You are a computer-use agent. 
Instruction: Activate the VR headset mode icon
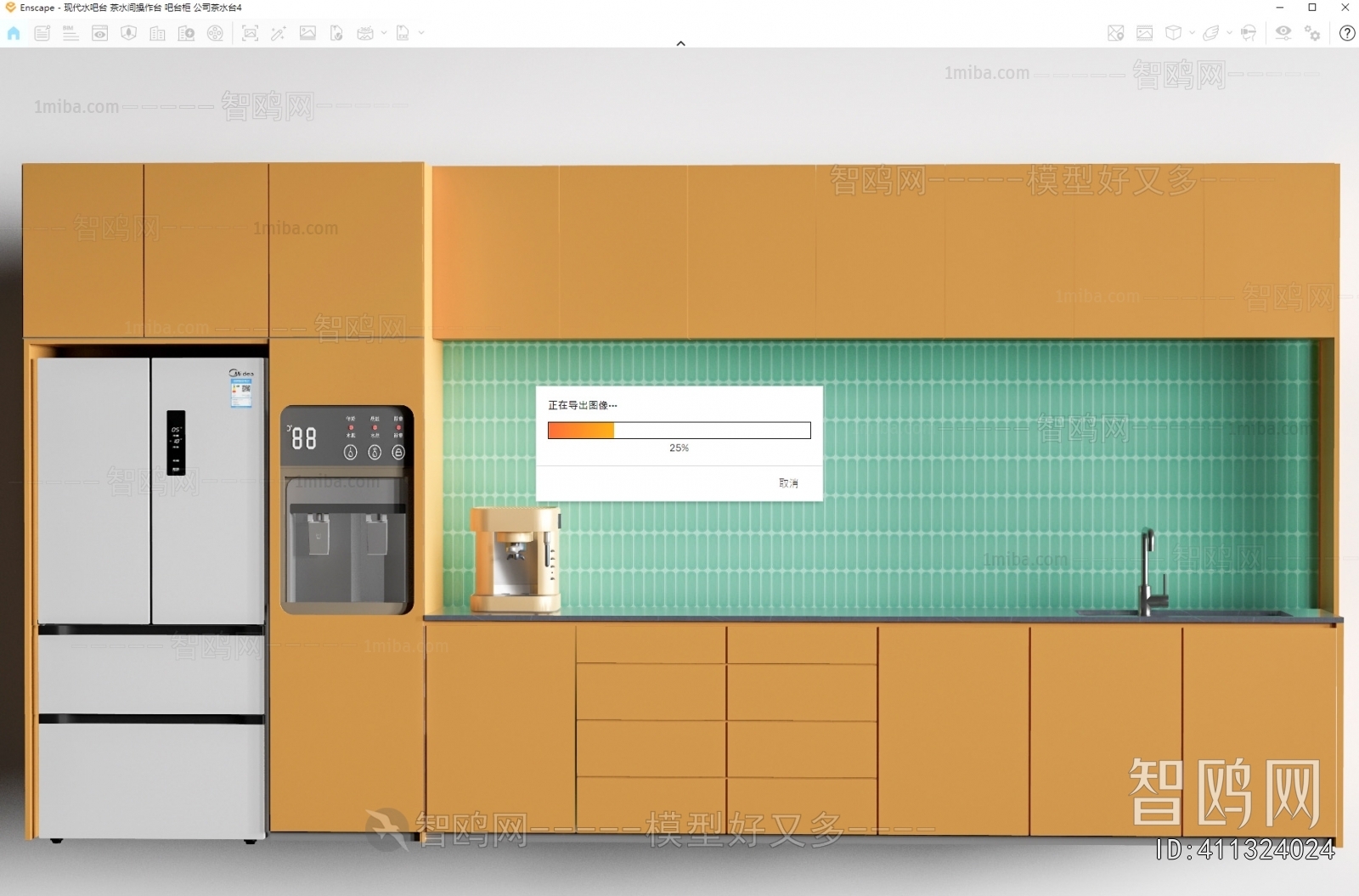(1249, 34)
